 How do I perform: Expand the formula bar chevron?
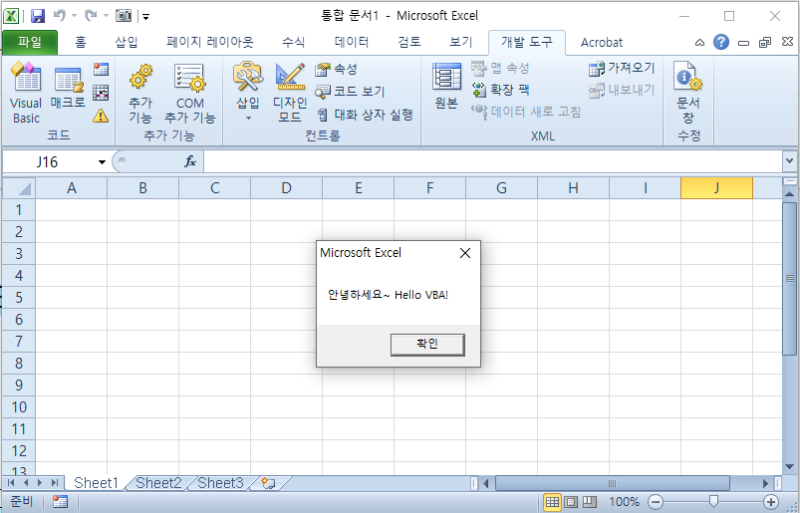coord(789,161)
